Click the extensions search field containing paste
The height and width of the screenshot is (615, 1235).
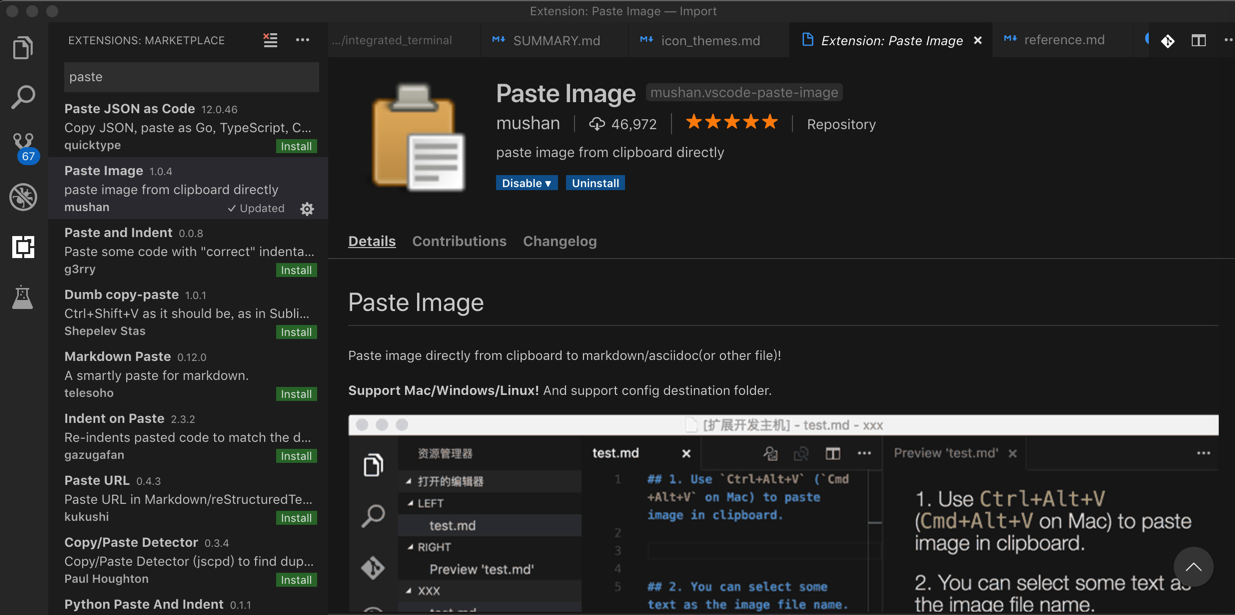[191, 77]
